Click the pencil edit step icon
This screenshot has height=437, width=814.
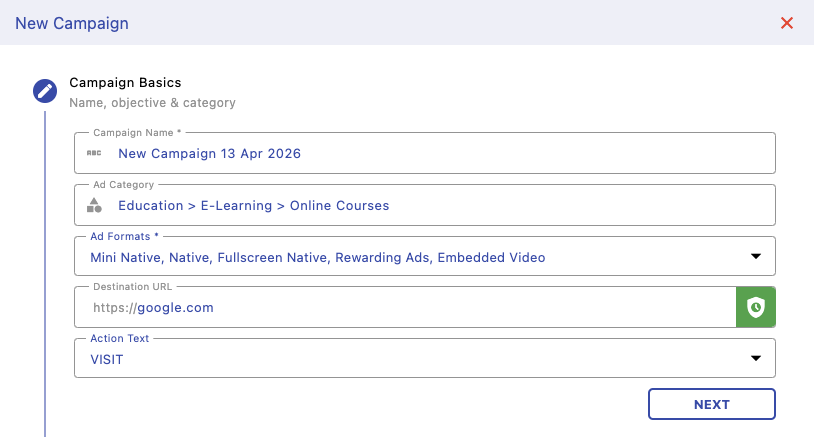(45, 92)
